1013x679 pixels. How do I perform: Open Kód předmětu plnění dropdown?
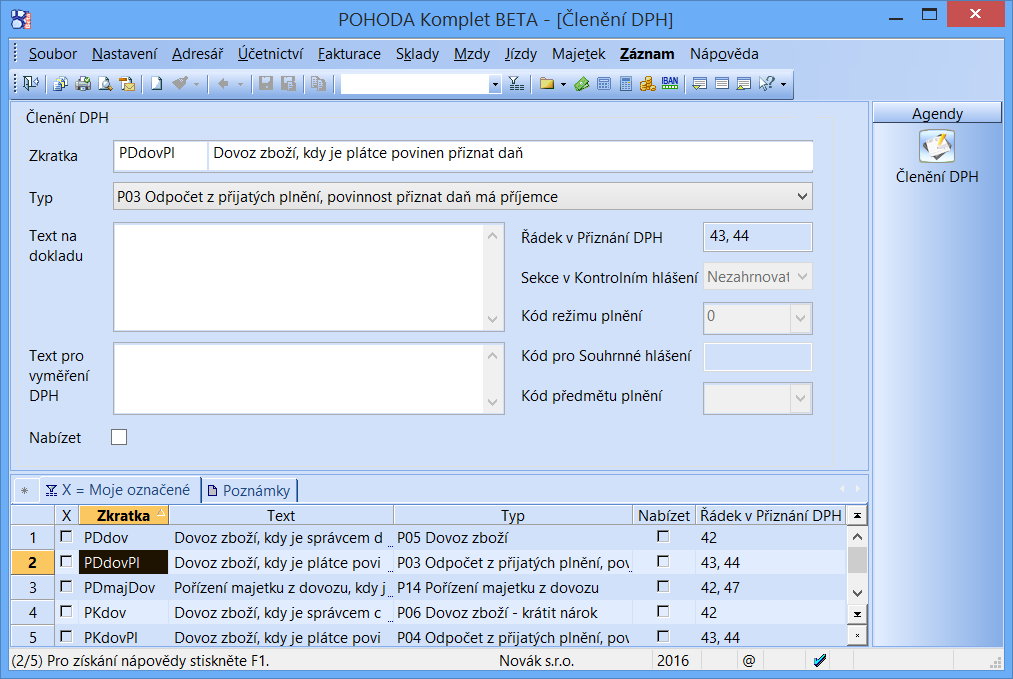800,398
